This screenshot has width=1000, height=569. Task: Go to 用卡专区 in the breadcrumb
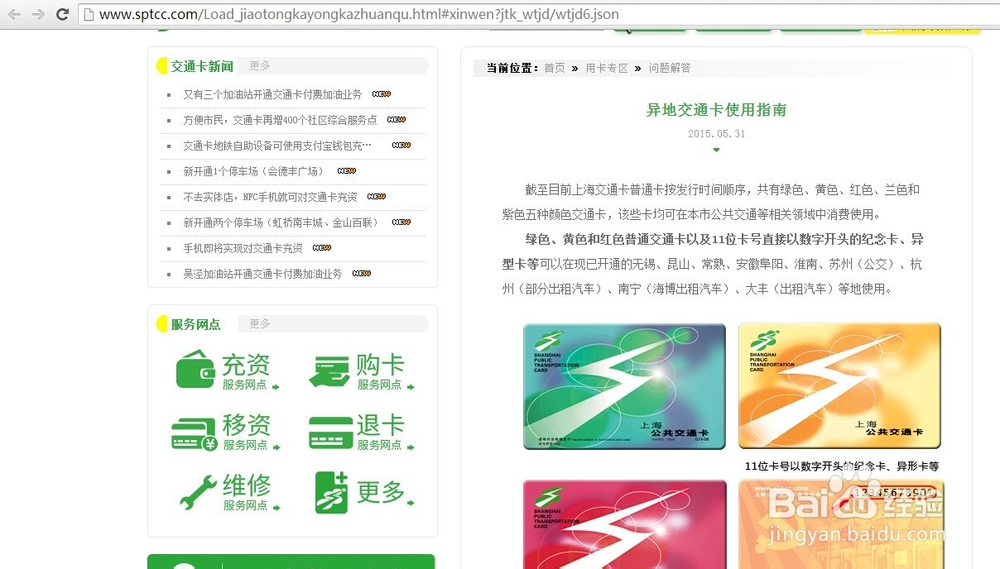click(x=607, y=68)
